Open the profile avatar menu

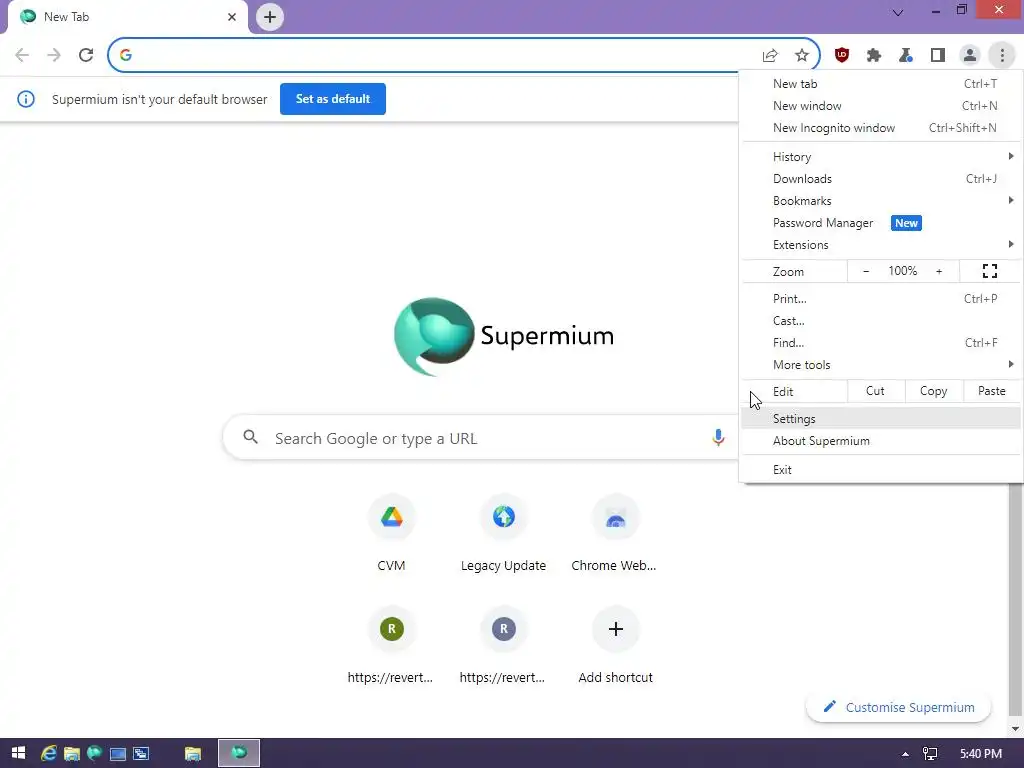(x=970, y=56)
